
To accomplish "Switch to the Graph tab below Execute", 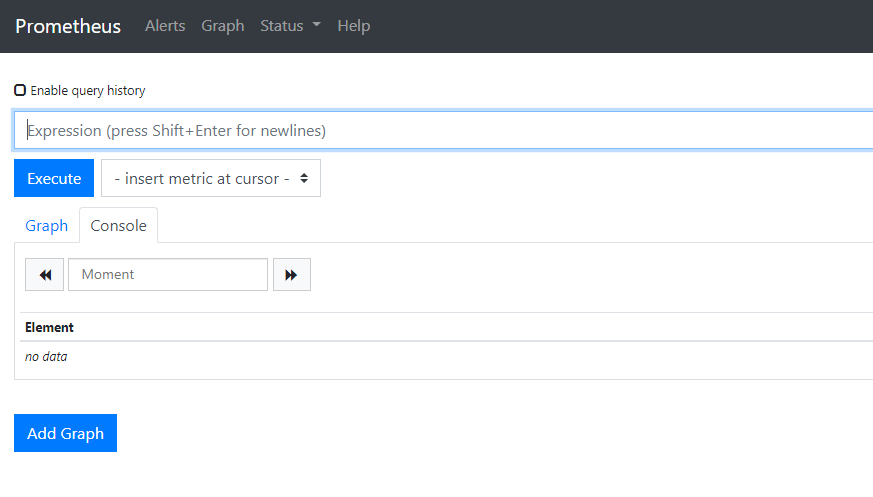I will pos(47,226).
